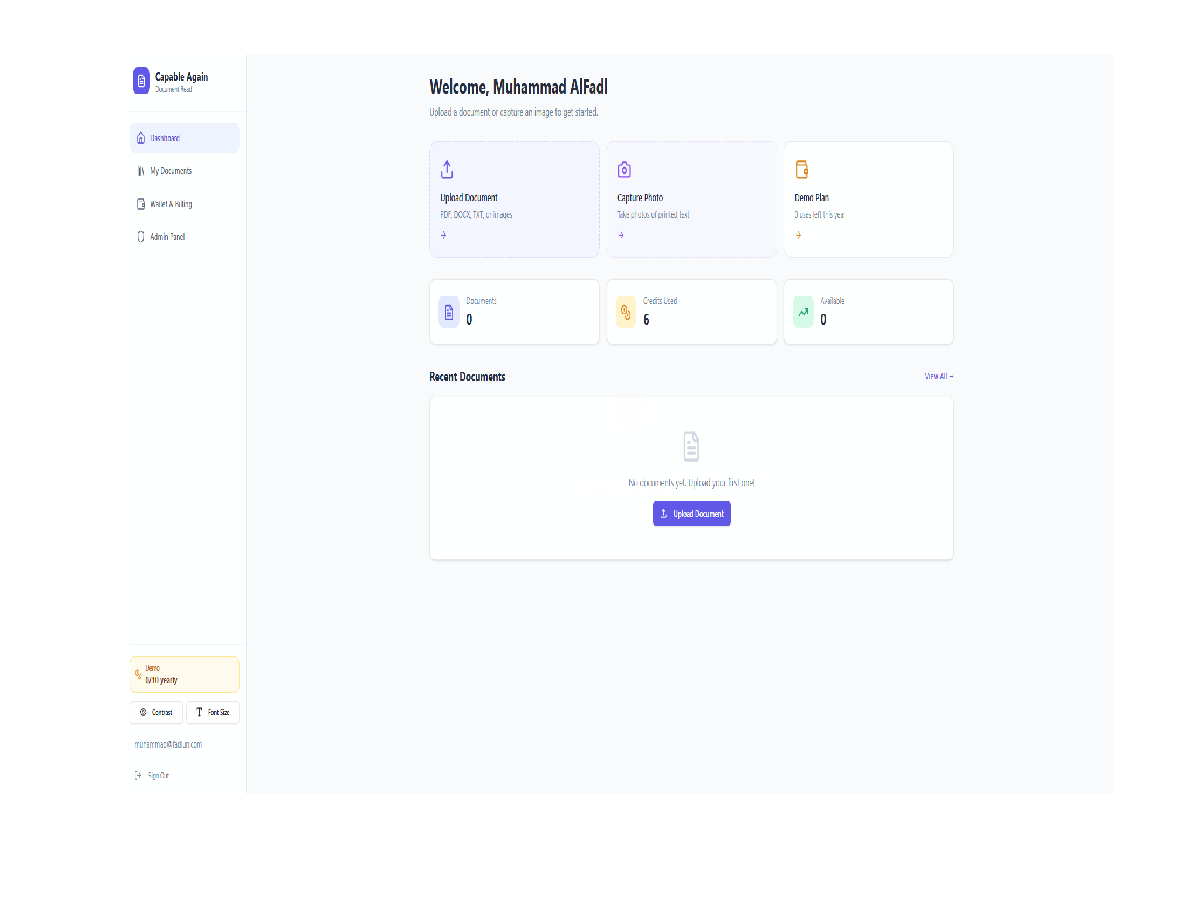This screenshot has height=924, width=1204.
Task: Expand the Capture Photo card arrow
Action: pyautogui.click(x=621, y=235)
